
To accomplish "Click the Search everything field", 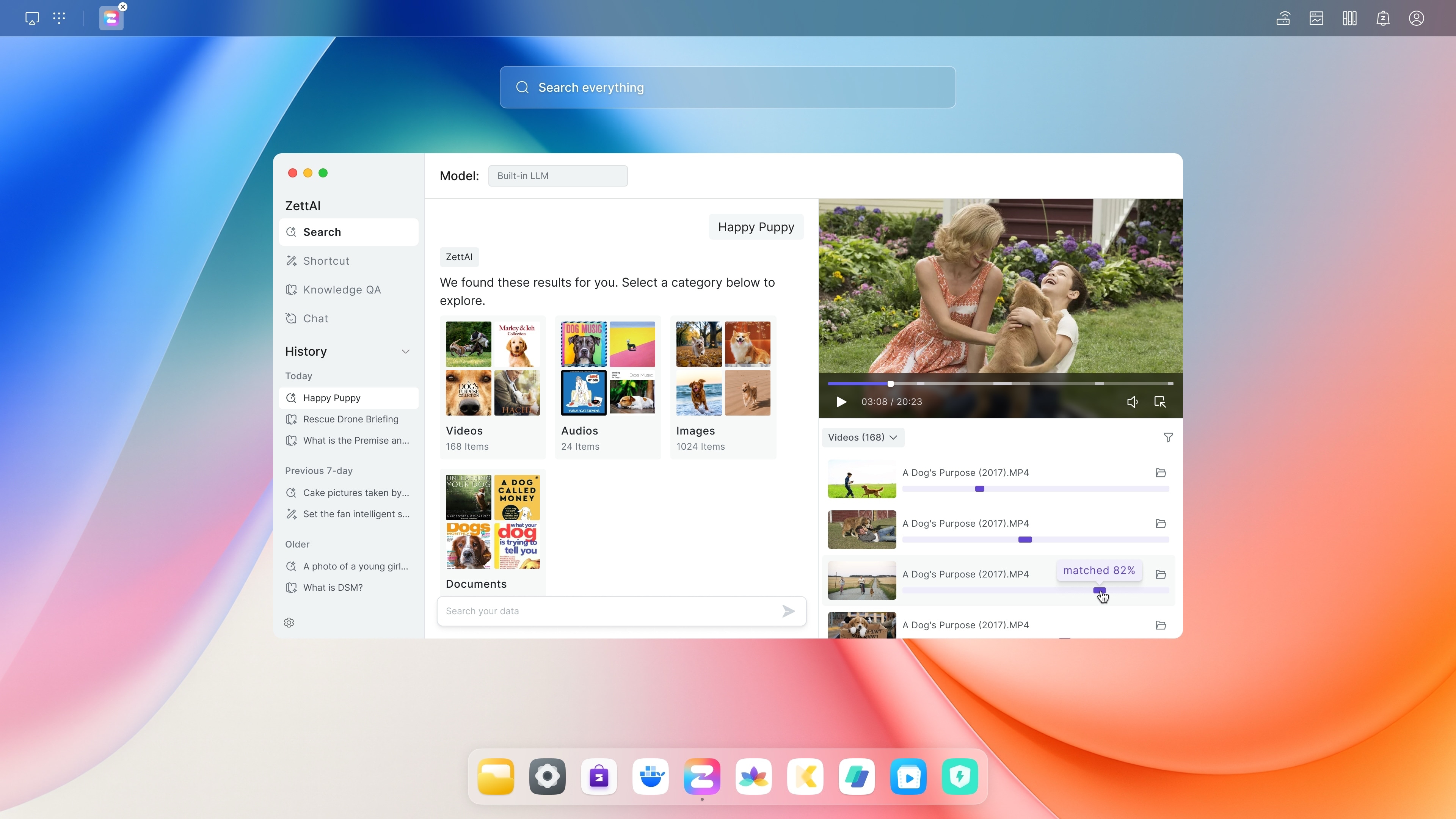I will pos(728,88).
